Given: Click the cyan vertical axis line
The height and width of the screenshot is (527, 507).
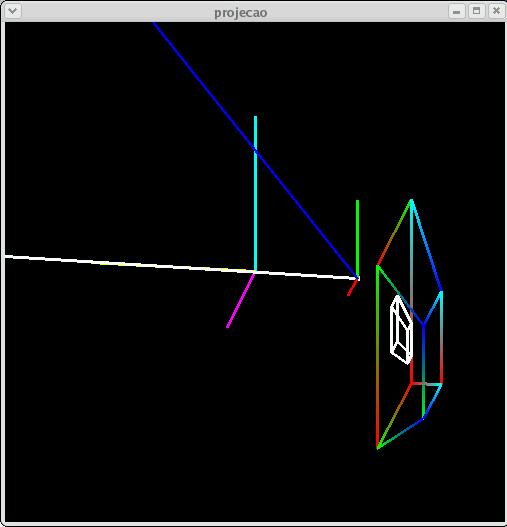Looking at the screenshot, I should 256,193.
